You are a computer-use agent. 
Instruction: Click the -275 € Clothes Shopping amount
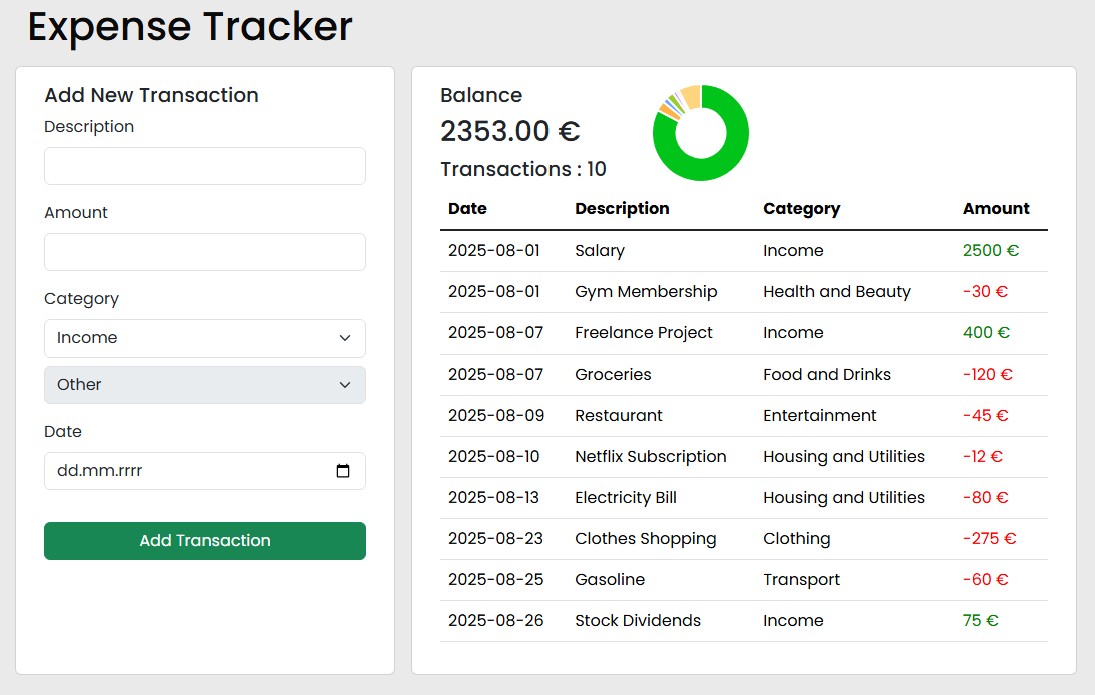(989, 539)
